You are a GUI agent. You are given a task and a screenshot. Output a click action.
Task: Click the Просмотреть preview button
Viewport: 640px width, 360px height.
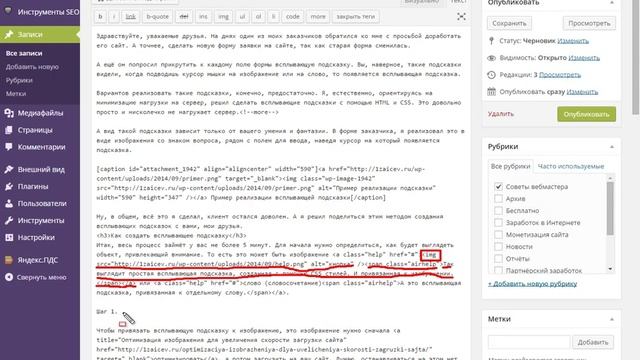589,23
